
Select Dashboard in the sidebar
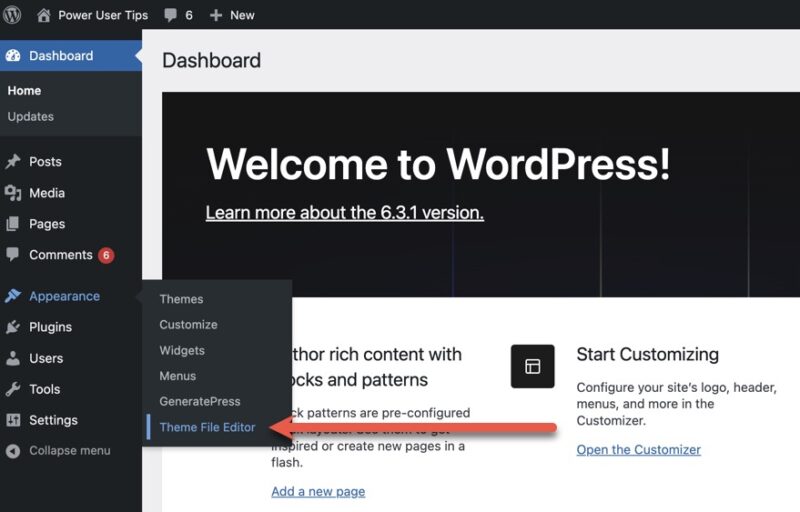61,56
